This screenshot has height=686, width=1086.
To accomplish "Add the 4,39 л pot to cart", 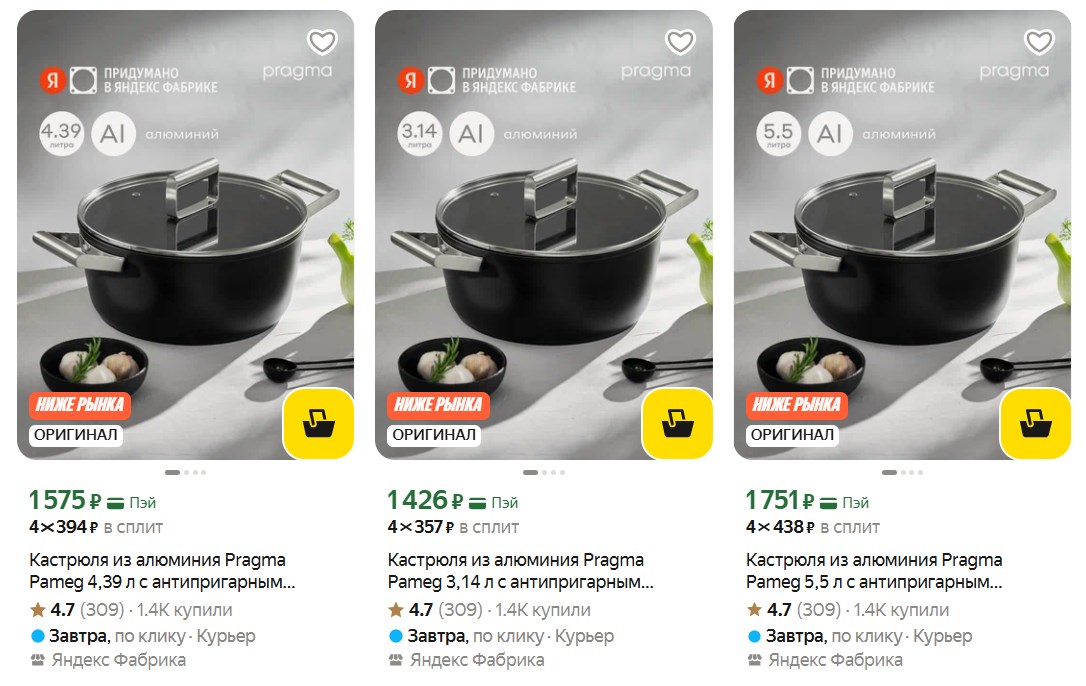I will coord(319,423).
